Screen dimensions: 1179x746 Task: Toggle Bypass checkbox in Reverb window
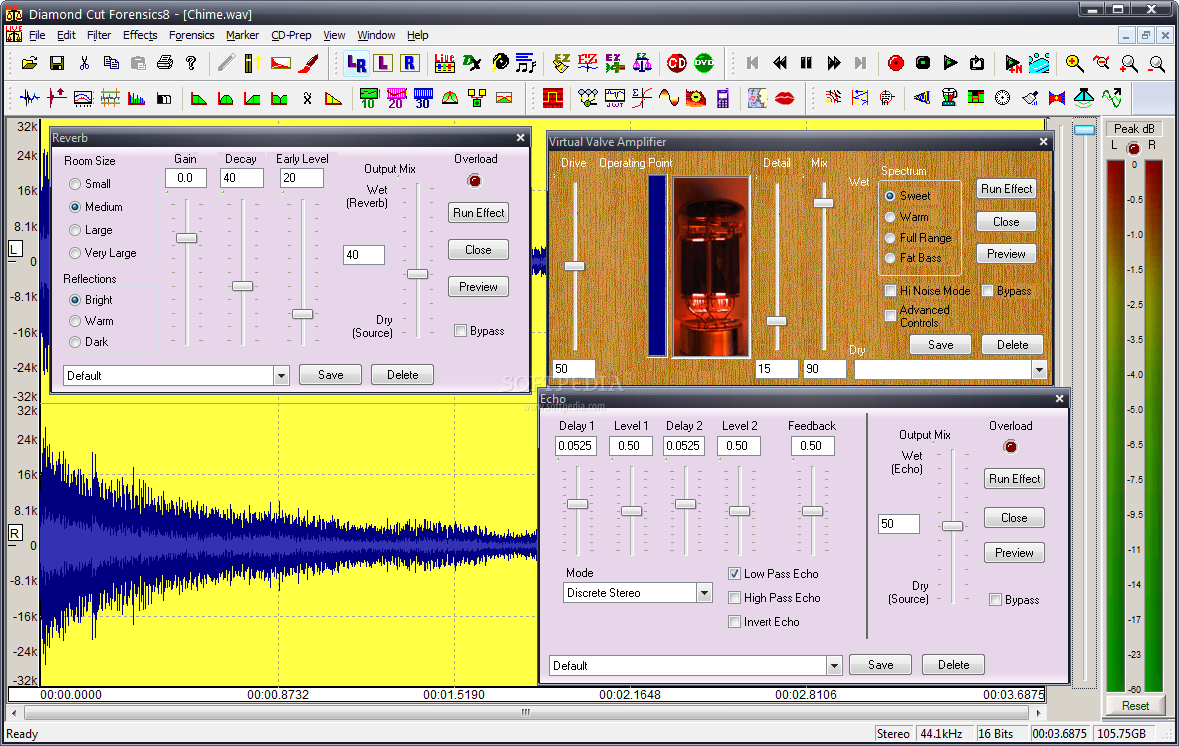coord(461,331)
